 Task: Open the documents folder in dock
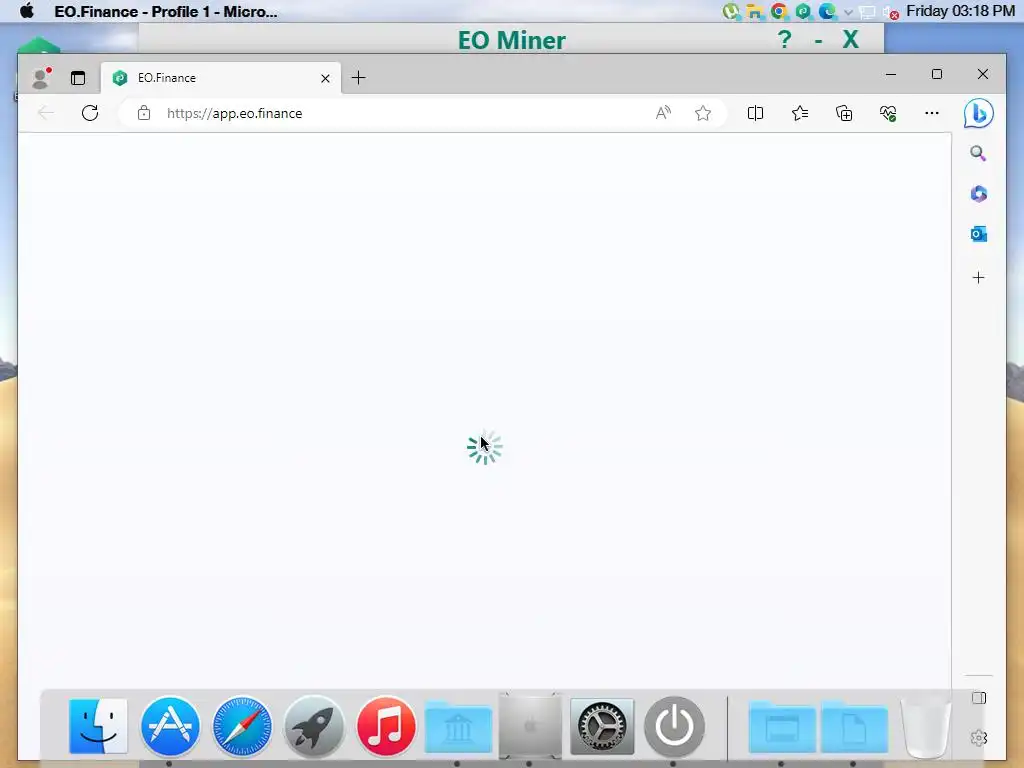pyautogui.click(x=854, y=727)
